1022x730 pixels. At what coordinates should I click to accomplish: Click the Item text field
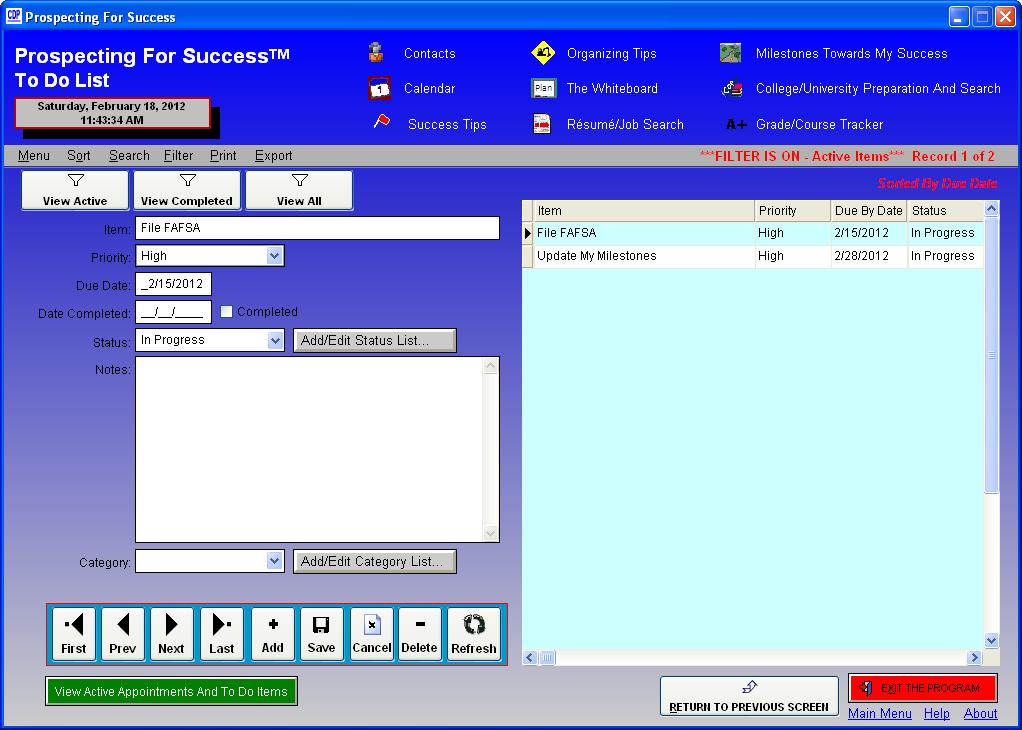[317, 228]
